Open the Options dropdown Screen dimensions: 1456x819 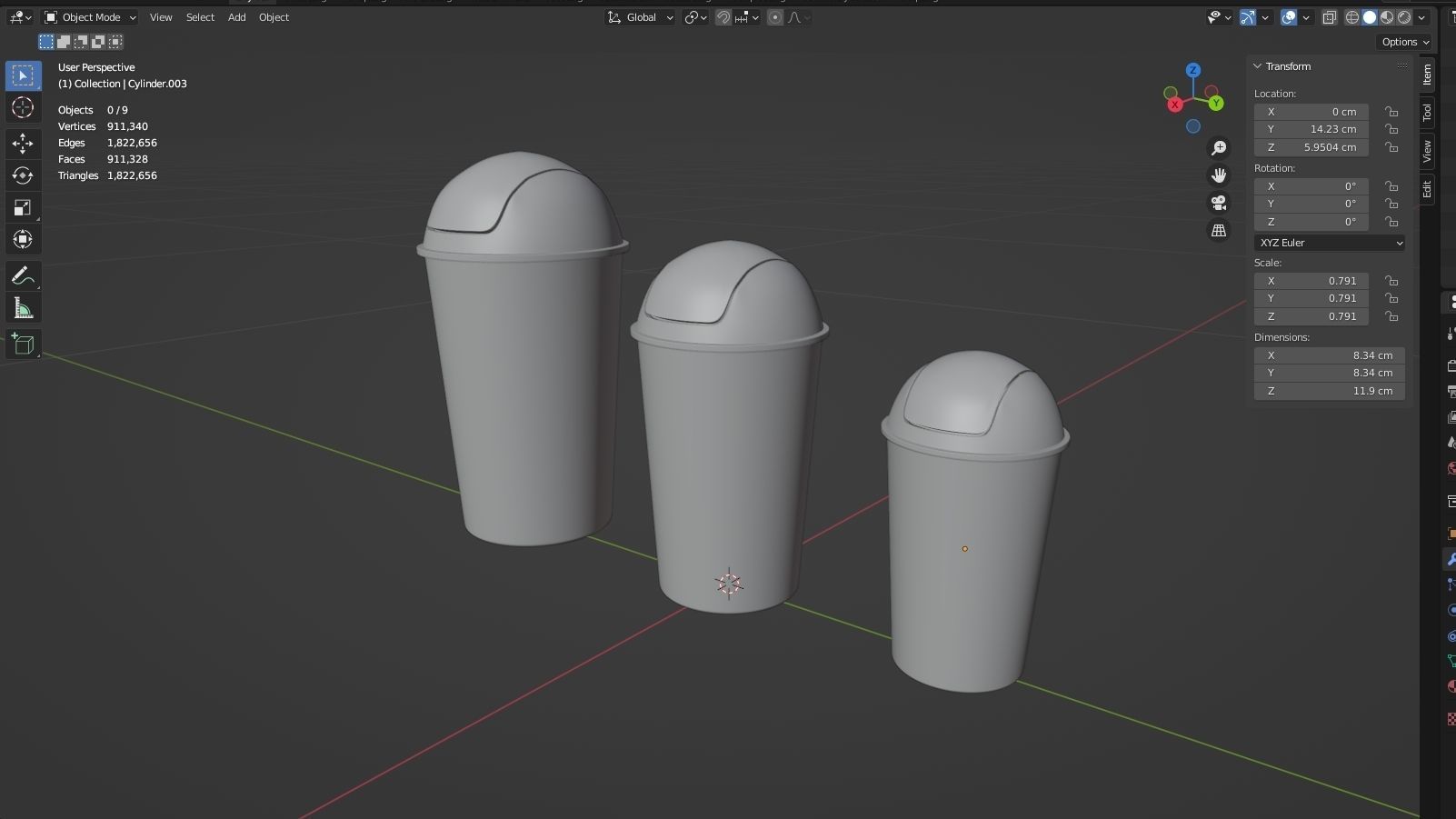[1404, 42]
